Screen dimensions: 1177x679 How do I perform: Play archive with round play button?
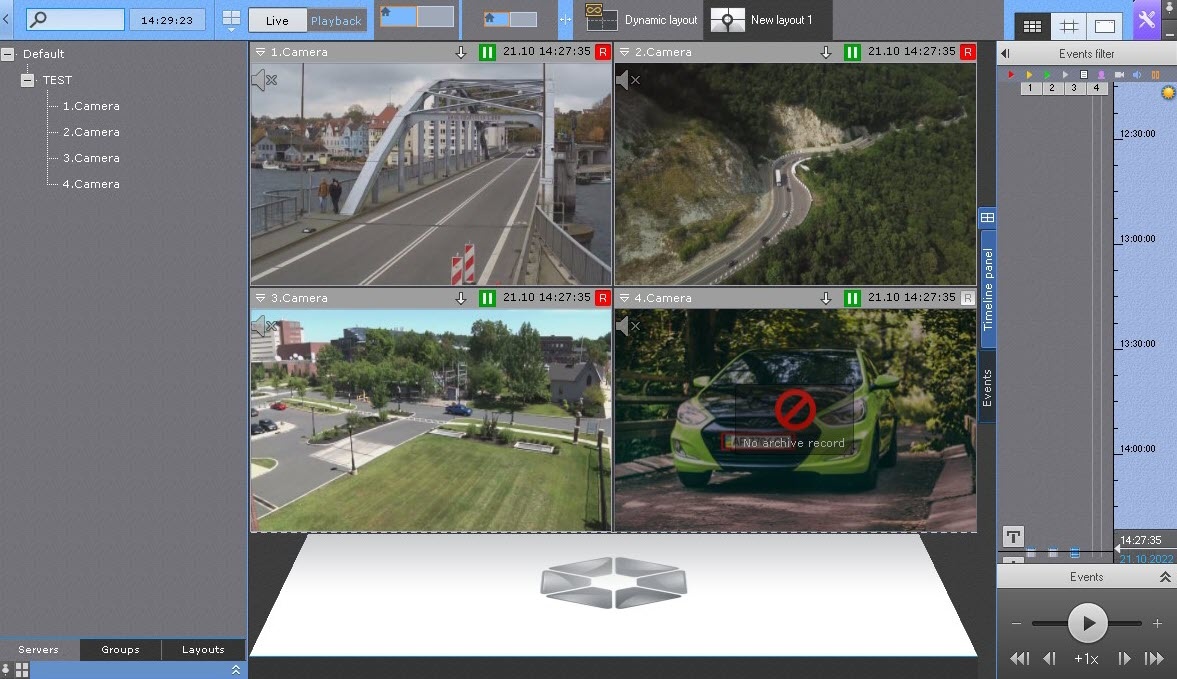1087,623
